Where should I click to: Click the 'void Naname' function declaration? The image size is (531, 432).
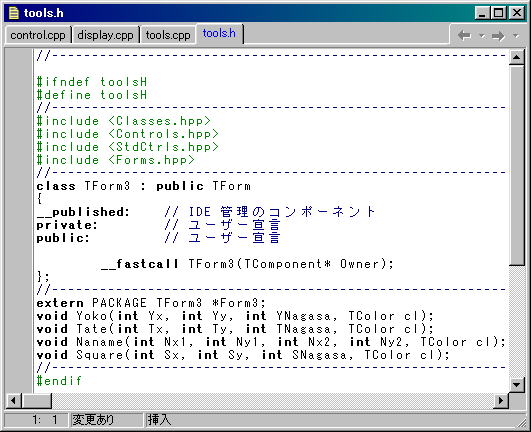click(271, 342)
